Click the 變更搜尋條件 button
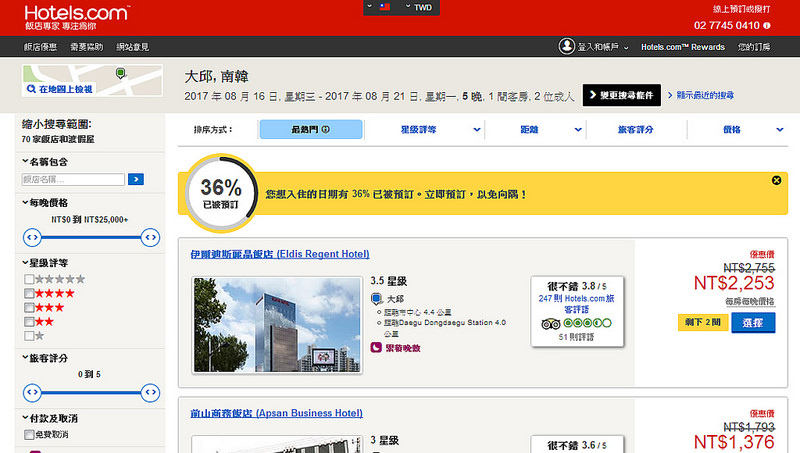The image size is (800, 453). pyautogui.click(x=622, y=95)
